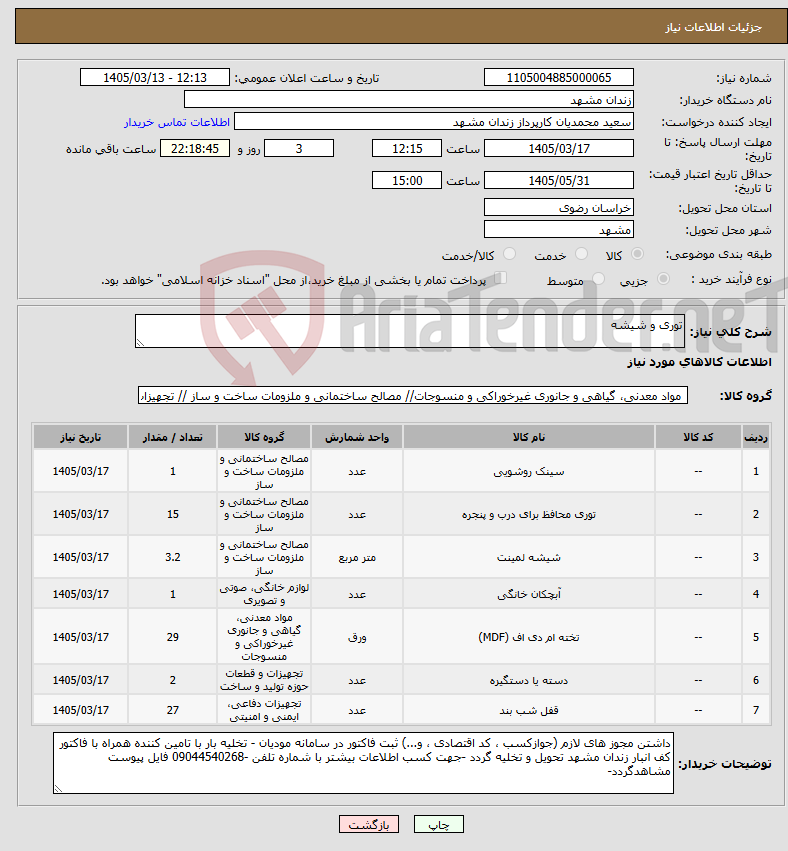This screenshot has width=788, height=851.
Task: Click quantity 3.2 in شیشه لمینت row
Action: pyautogui.click(x=173, y=557)
